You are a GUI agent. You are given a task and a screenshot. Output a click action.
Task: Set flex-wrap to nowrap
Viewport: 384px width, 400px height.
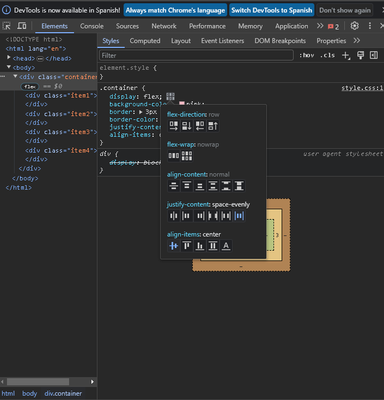174,156
